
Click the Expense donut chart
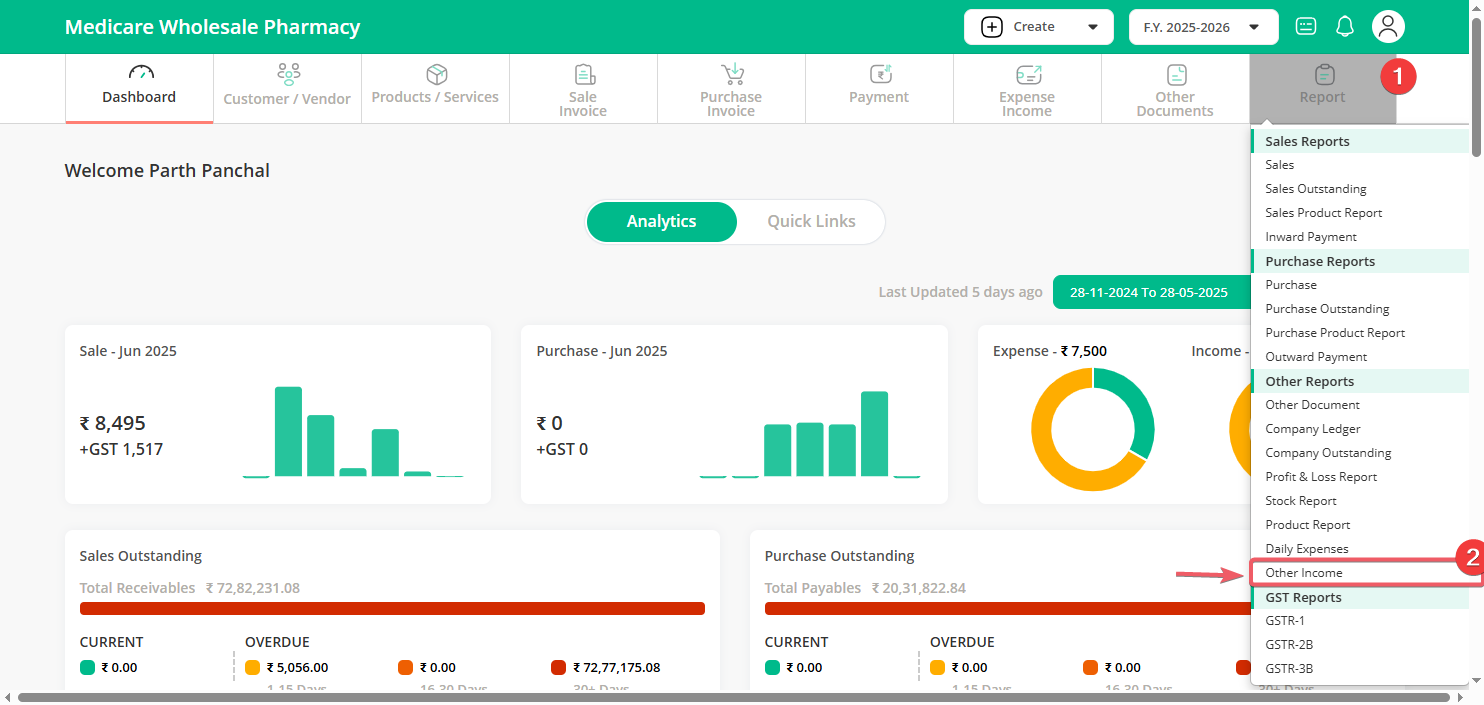(x=1093, y=429)
